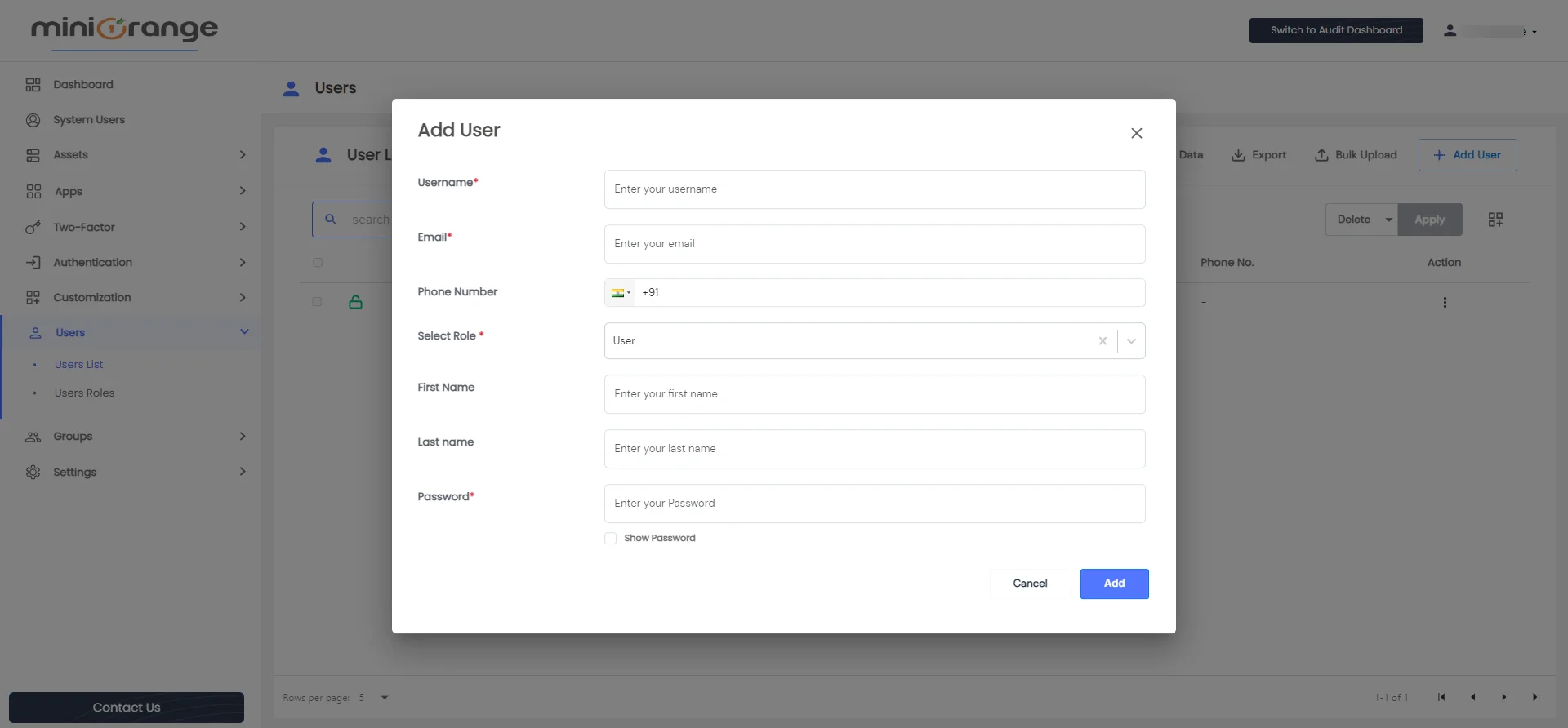Open the Rows per page dropdown
Image resolution: width=1568 pixels, height=728 pixels.
[374, 698]
